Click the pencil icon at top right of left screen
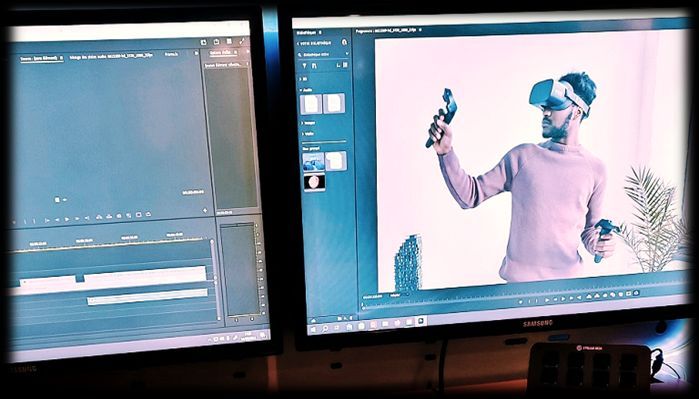 point(242,41)
